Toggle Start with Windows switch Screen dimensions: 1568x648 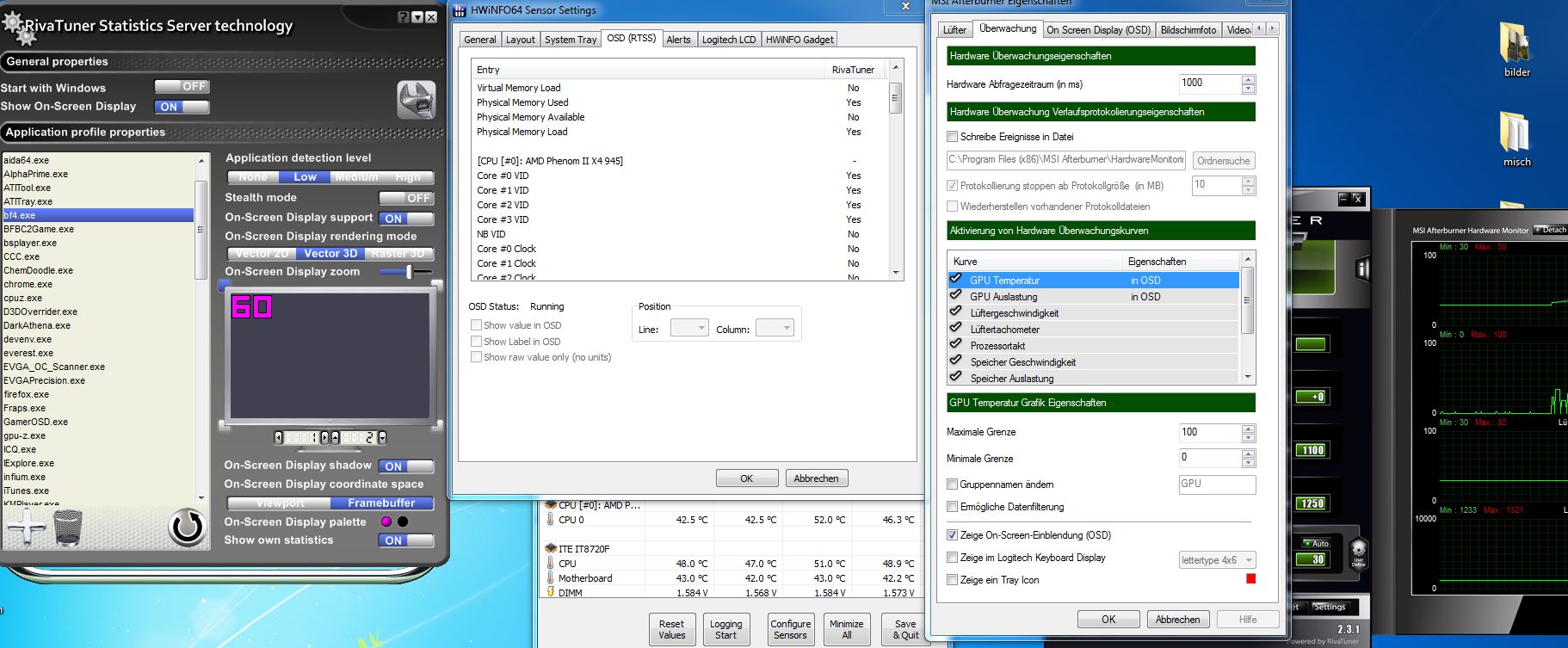pos(182,87)
